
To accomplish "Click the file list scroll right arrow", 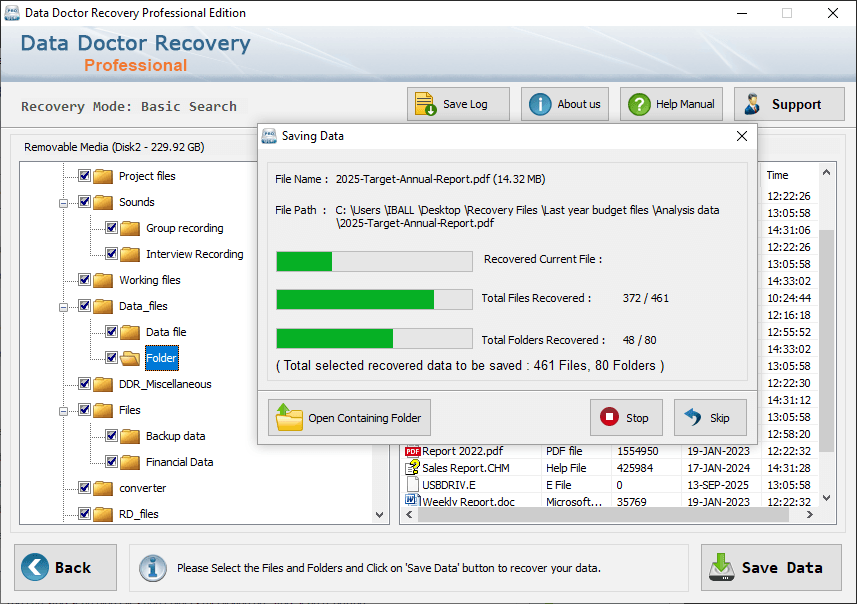I will [810, 515].
